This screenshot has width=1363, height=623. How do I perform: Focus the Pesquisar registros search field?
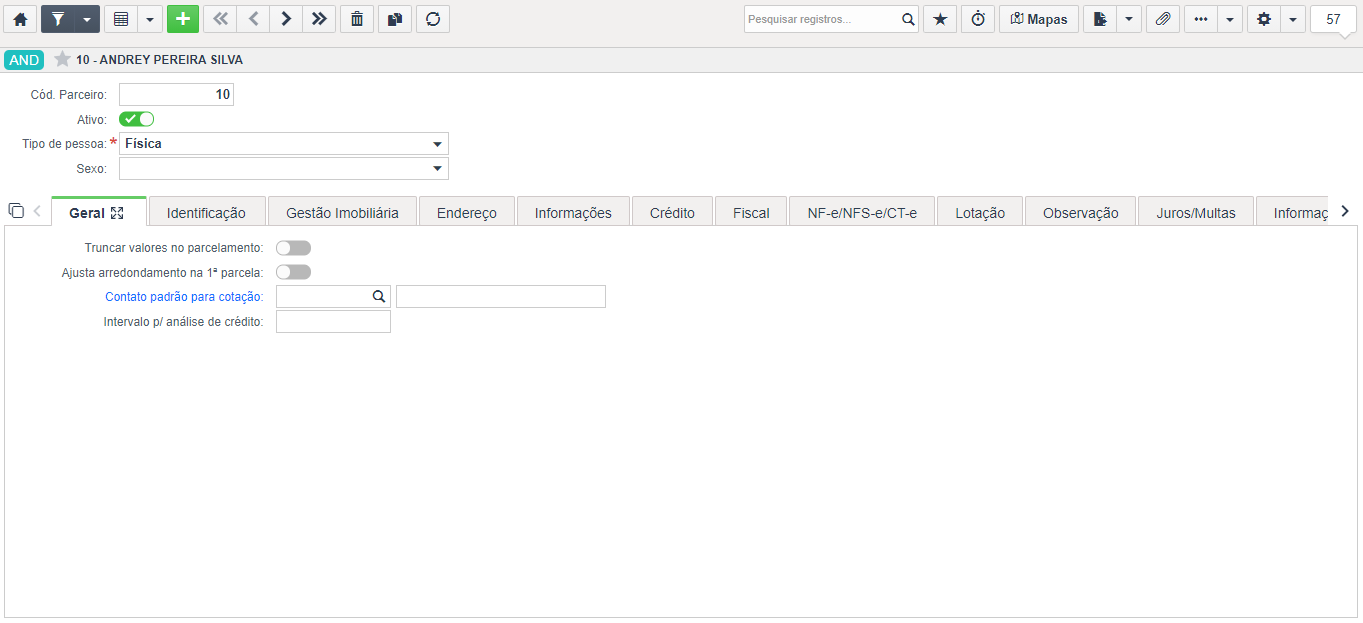click(x=822, y=19)
